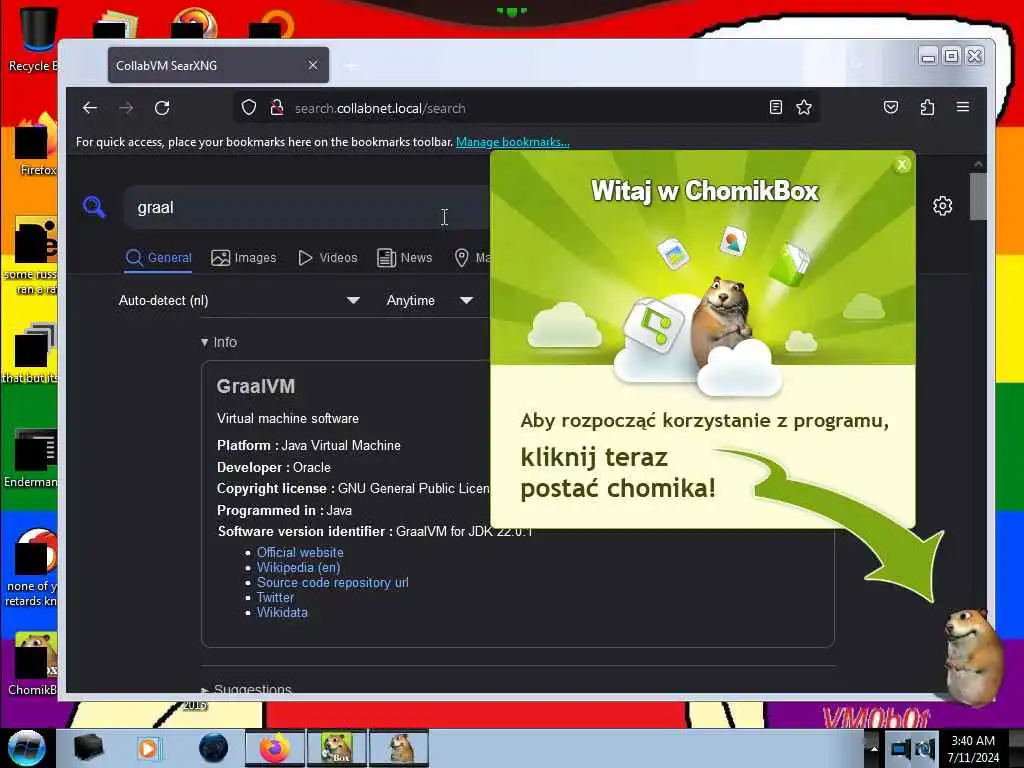Screen dimensions: 1024x768
Task: Click the insecure connection padlock icon
Action: 277,108
